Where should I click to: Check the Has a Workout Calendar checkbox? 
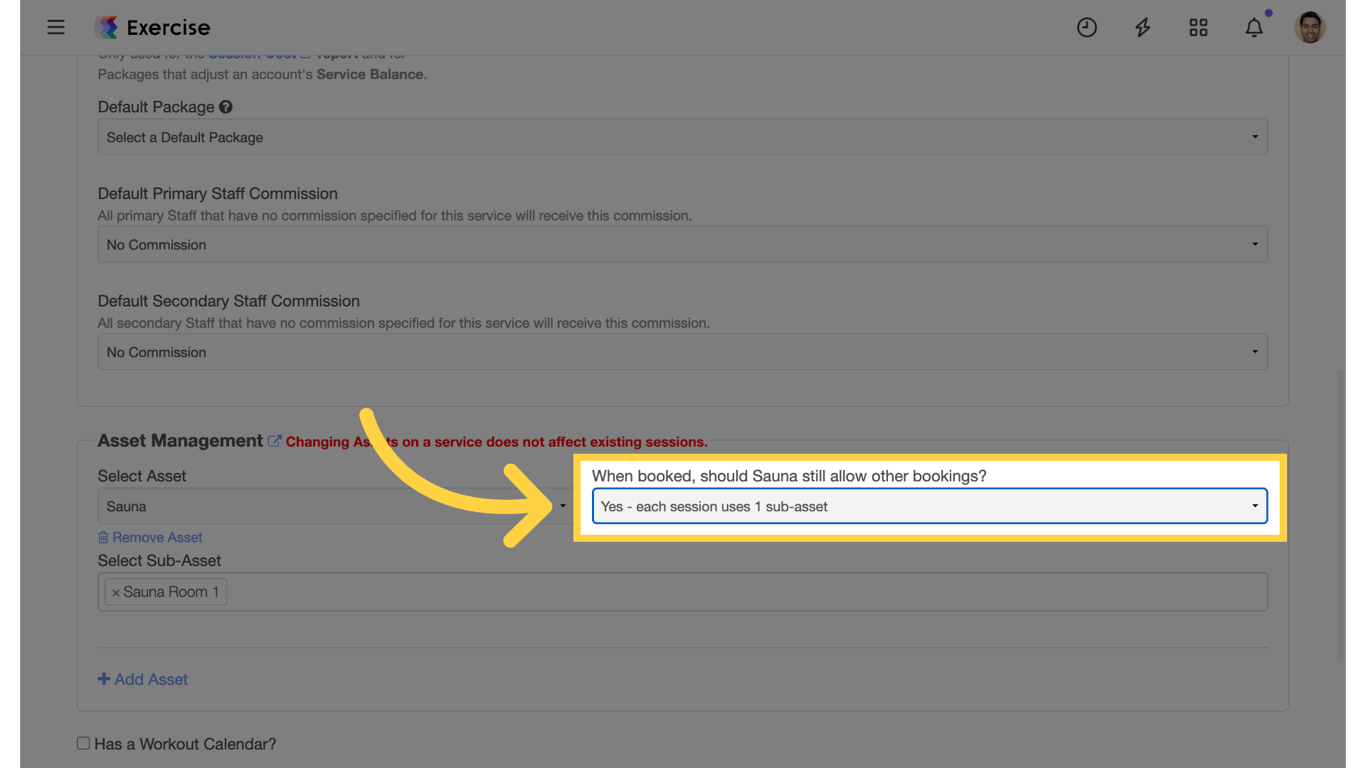tap(83, 742)
